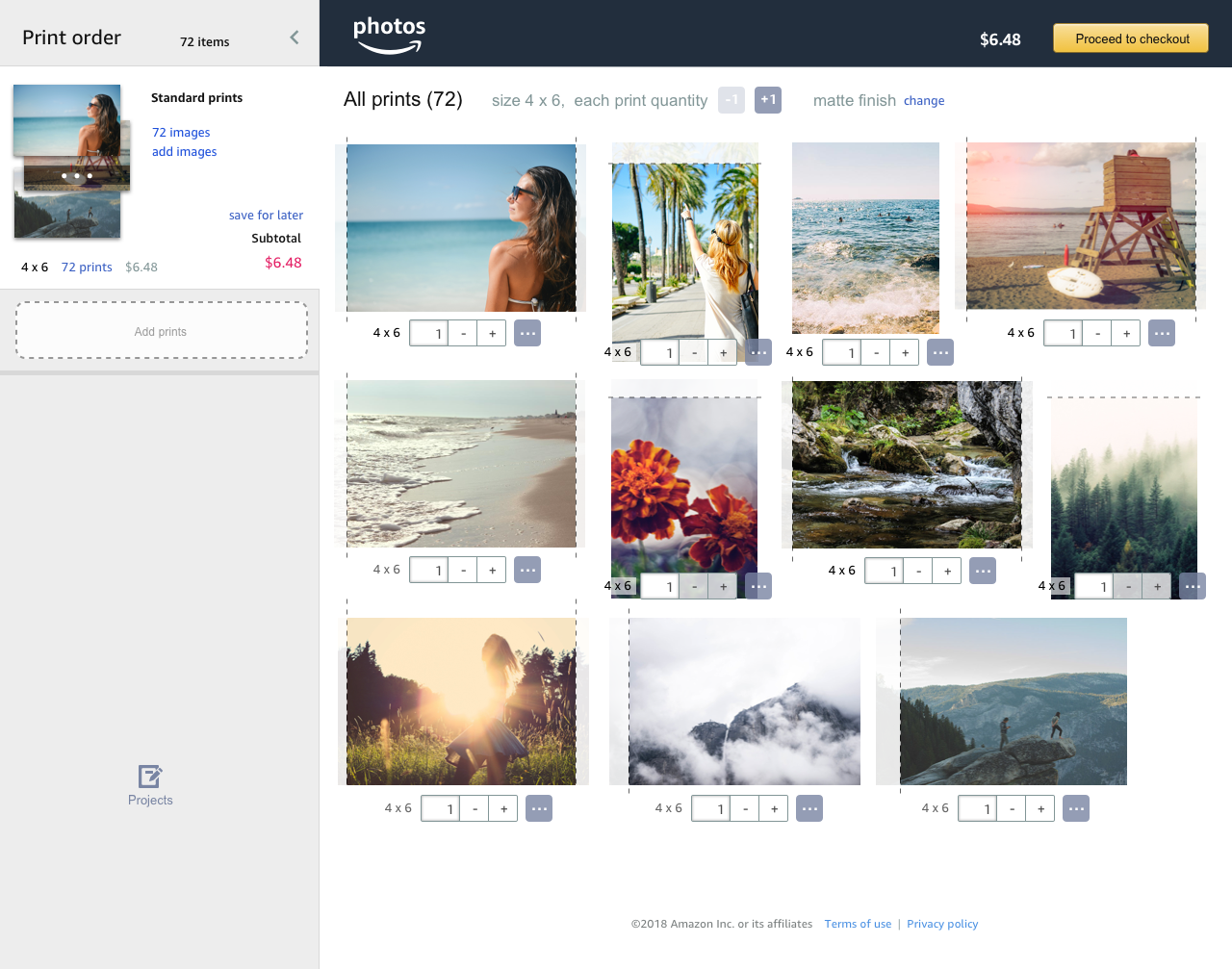
Task: Collapse the Print order sidebar chevron
Action: (295, 38)
